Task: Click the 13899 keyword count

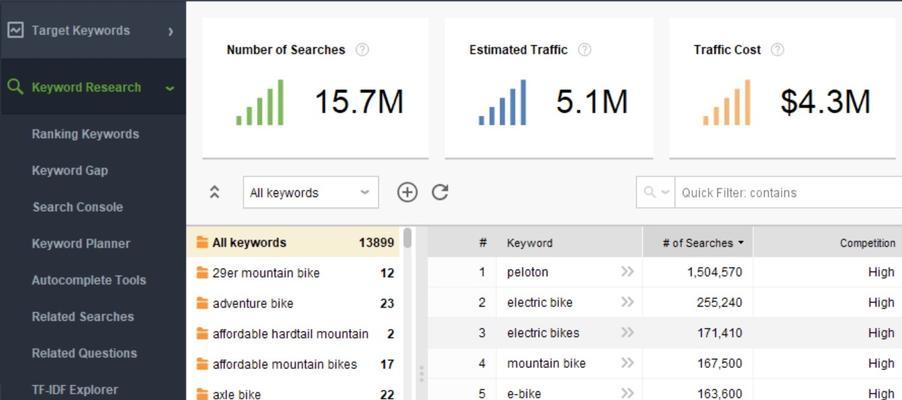Action: point(376,242)
